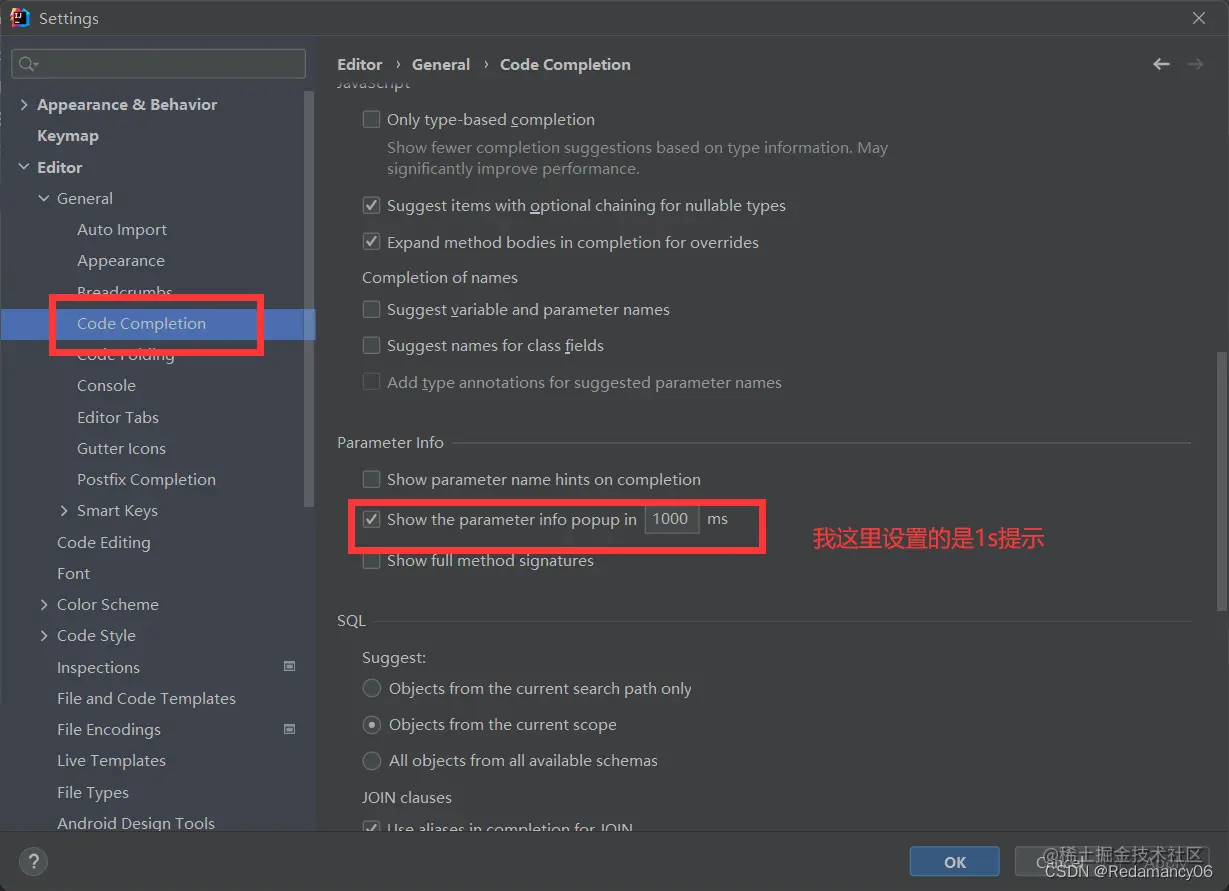Click the JOIN clauses label
This screenshot has height=891, width=1229.
[x=407, y=797]
